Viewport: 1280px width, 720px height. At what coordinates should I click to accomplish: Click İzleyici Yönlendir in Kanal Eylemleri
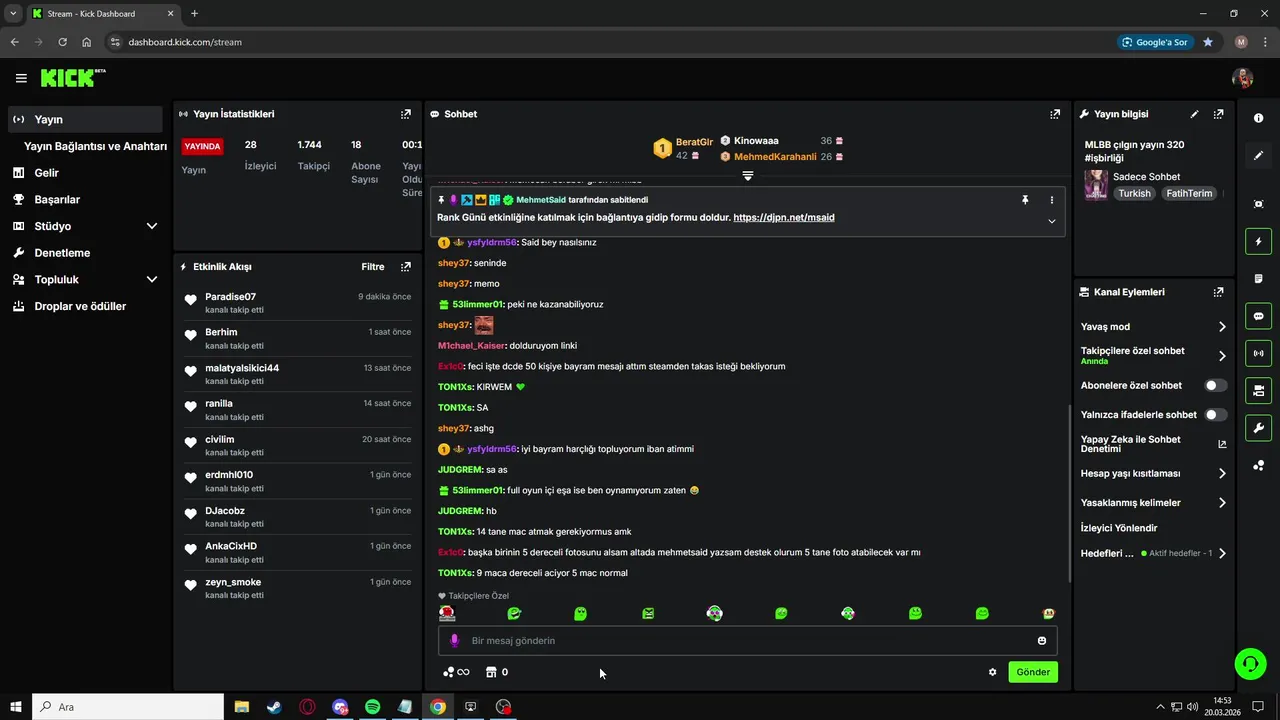1119,528
